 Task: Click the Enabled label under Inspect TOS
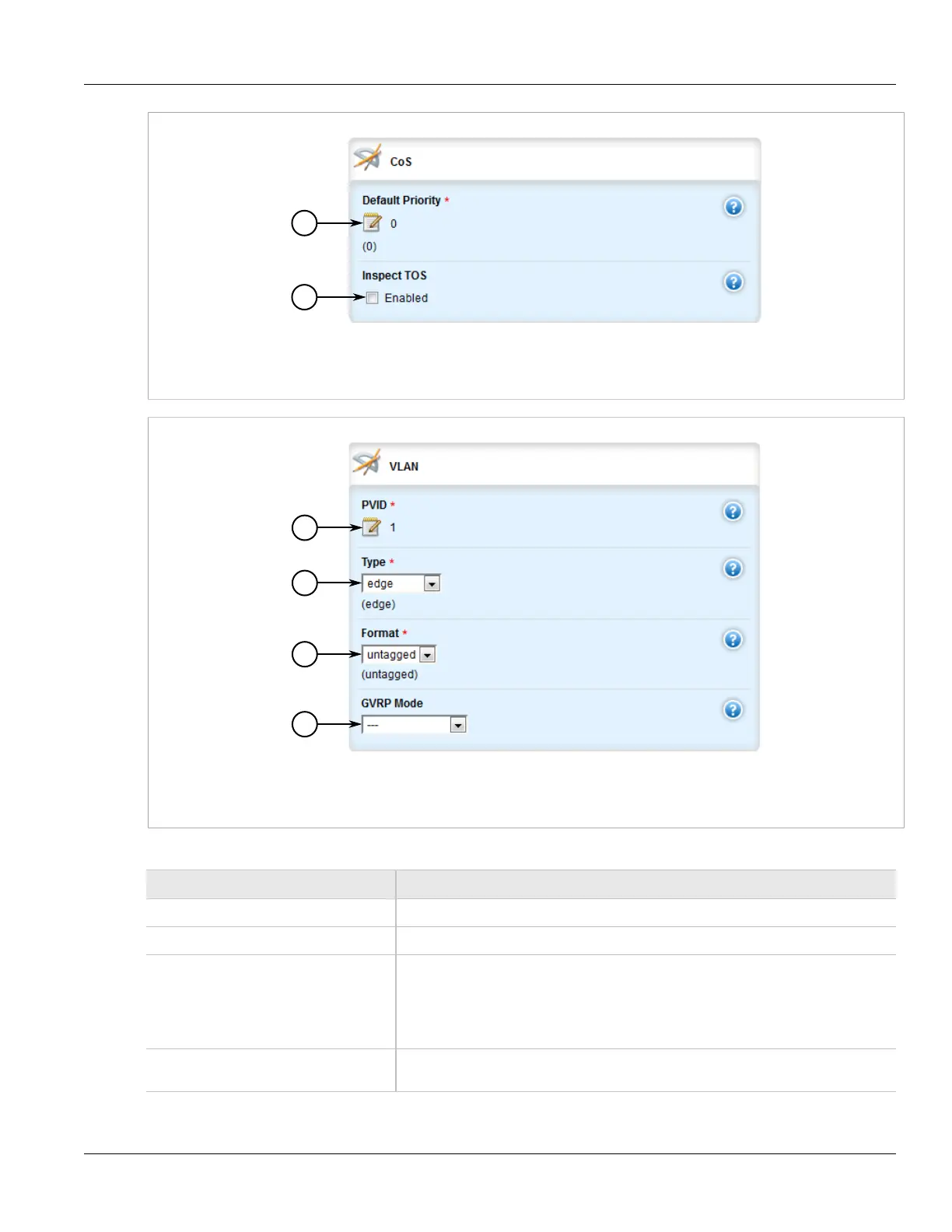coord(406,298)
